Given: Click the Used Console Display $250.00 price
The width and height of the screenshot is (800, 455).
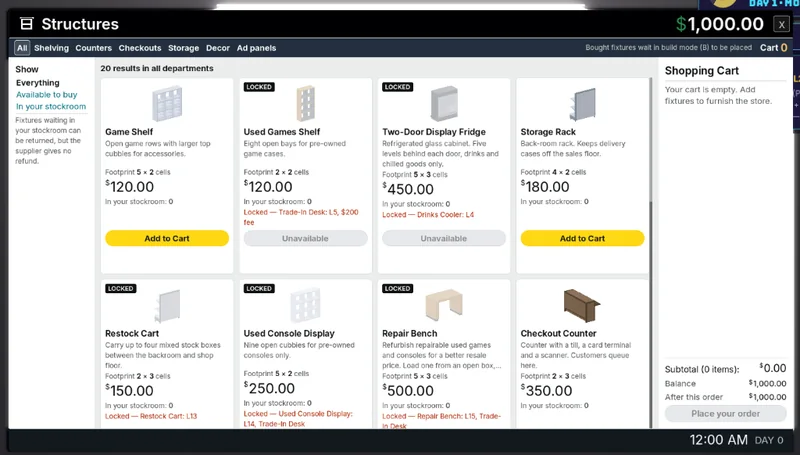Looking at the screenshot, I should pyautogui.click(x=269, y=388).
